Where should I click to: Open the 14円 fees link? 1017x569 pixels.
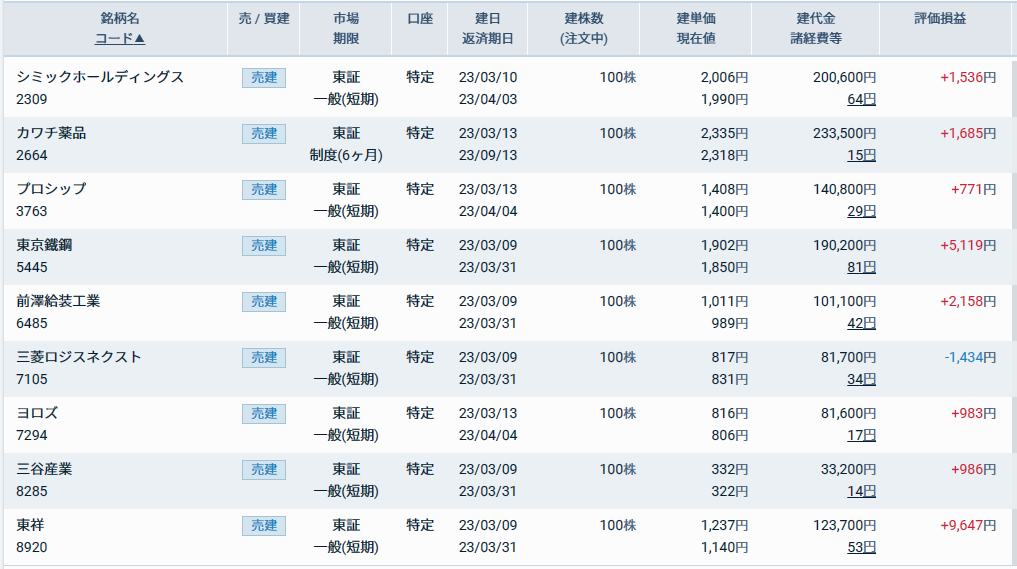(x=861, y=491)
